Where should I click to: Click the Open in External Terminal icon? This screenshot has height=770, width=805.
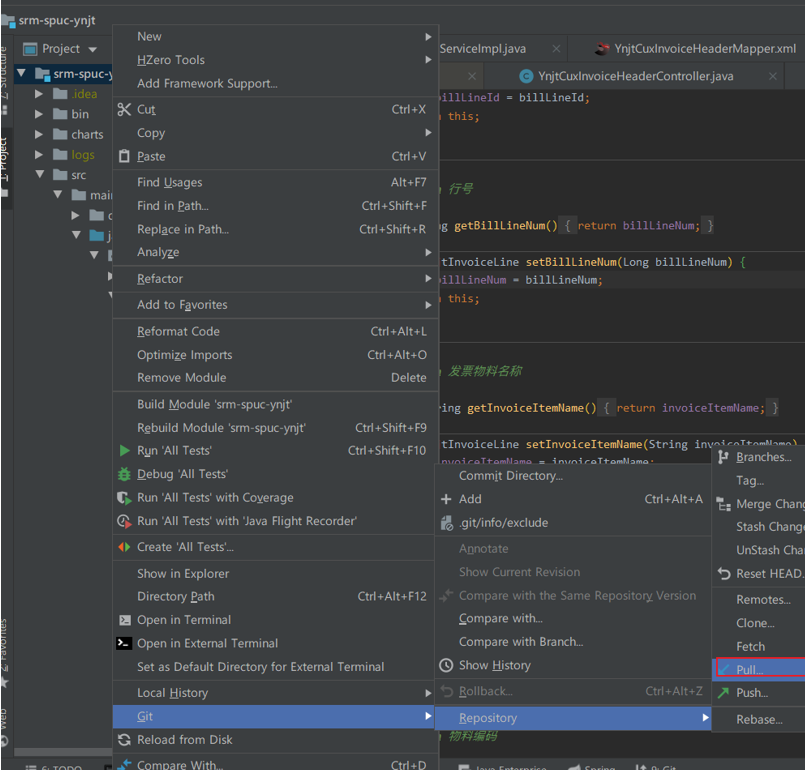124,643
